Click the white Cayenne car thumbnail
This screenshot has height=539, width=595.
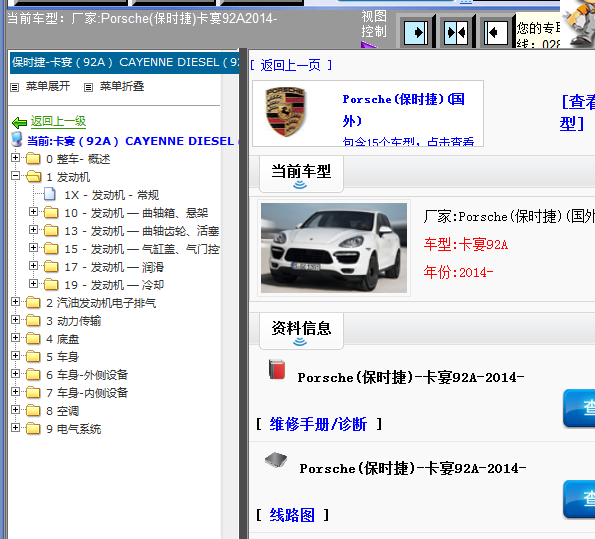[x=334, y=248]
